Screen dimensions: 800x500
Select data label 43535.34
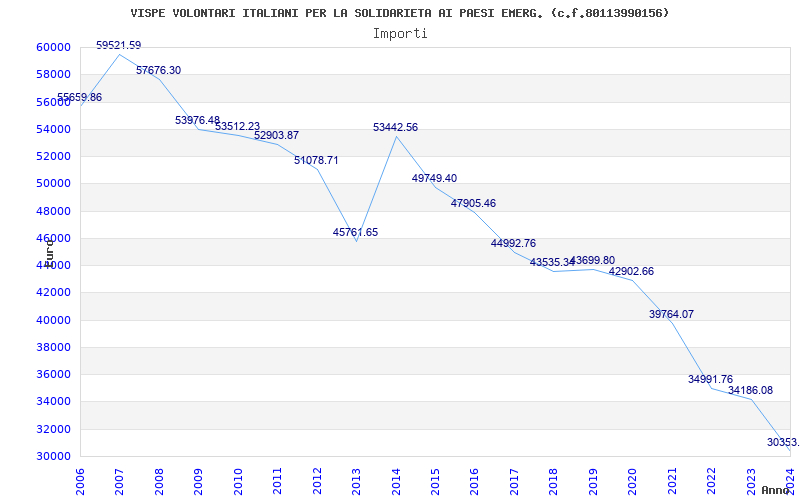552,263
